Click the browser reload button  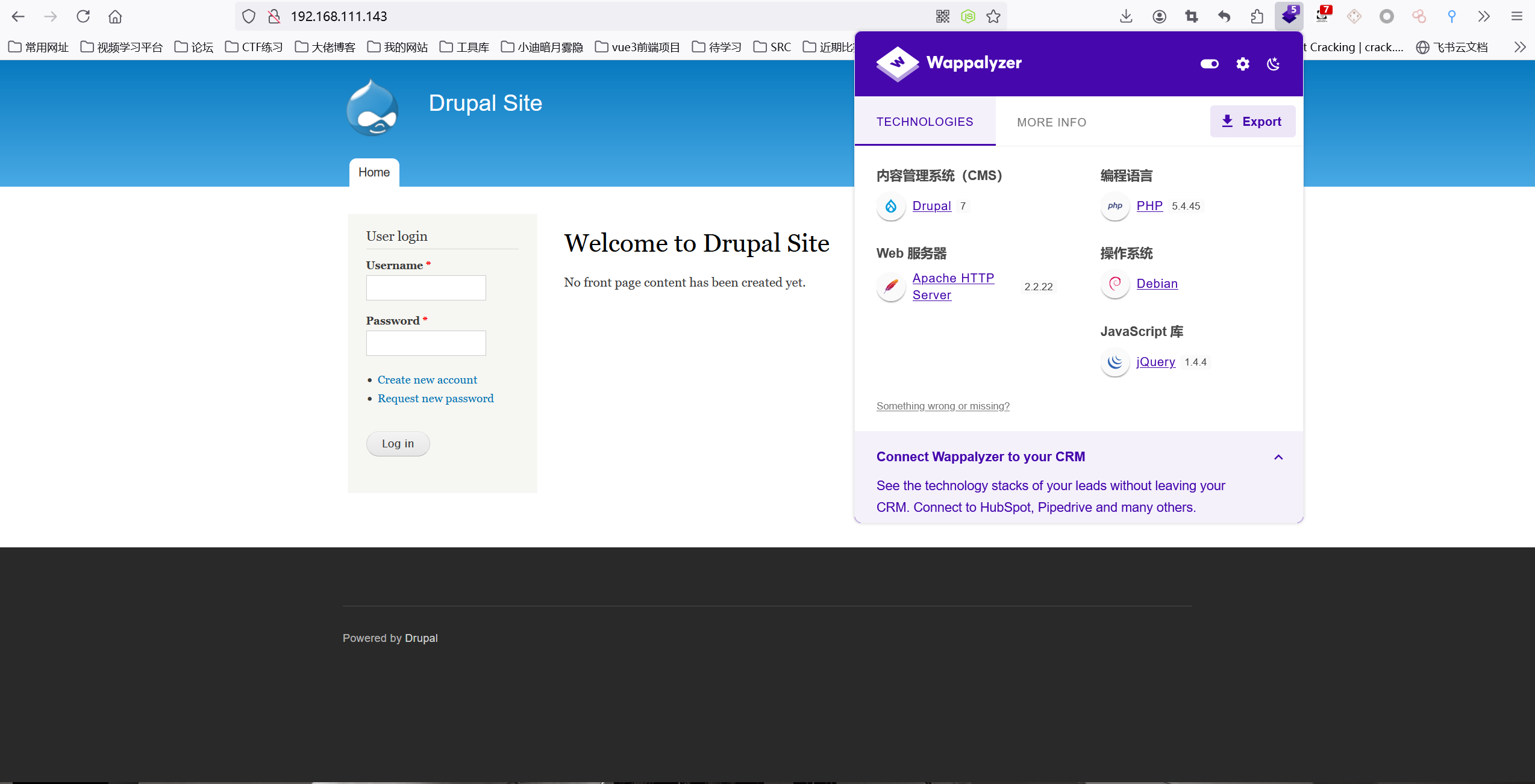(83, 16)
